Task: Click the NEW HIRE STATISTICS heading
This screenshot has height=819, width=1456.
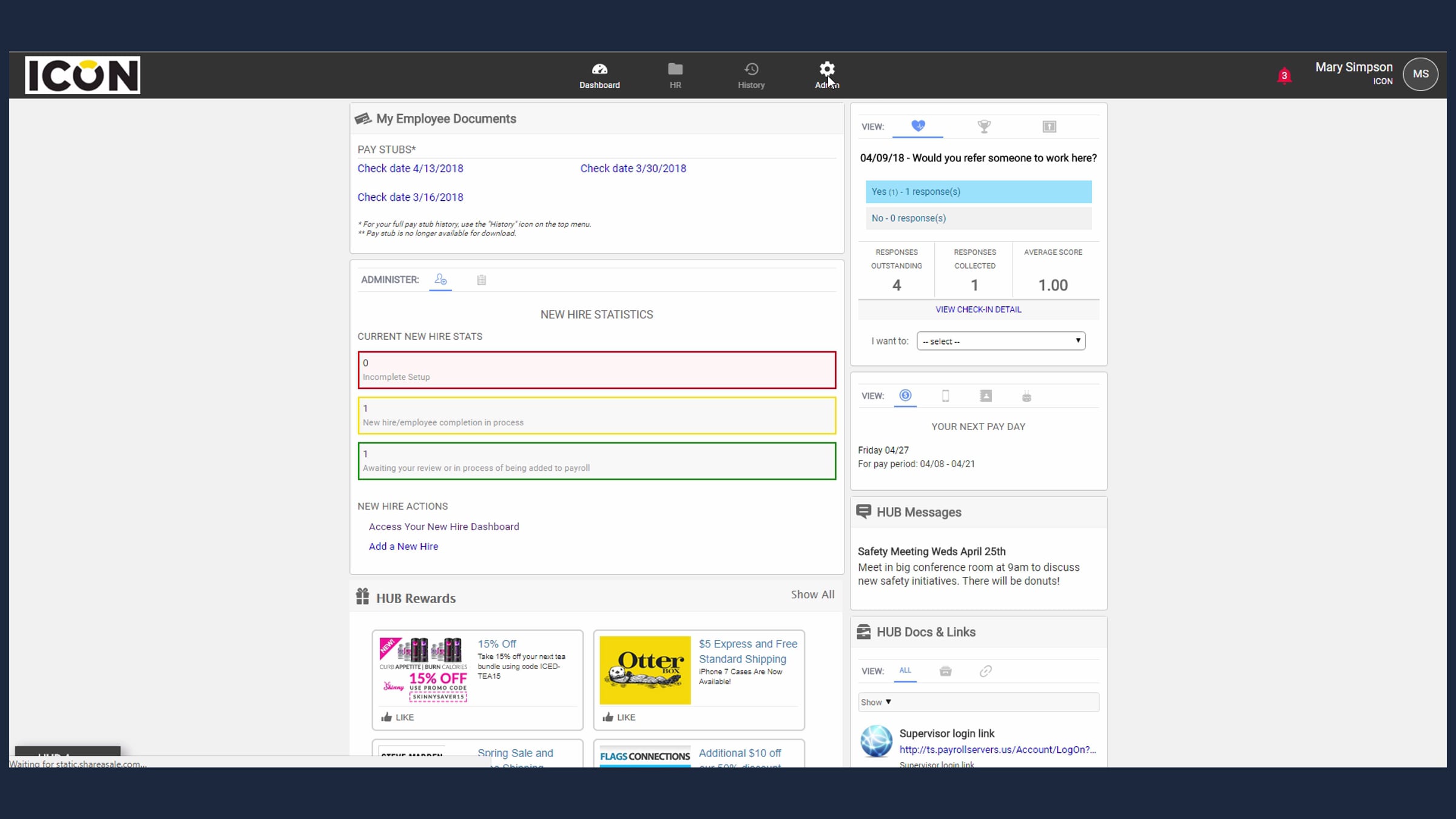Action: coord(597,314)
